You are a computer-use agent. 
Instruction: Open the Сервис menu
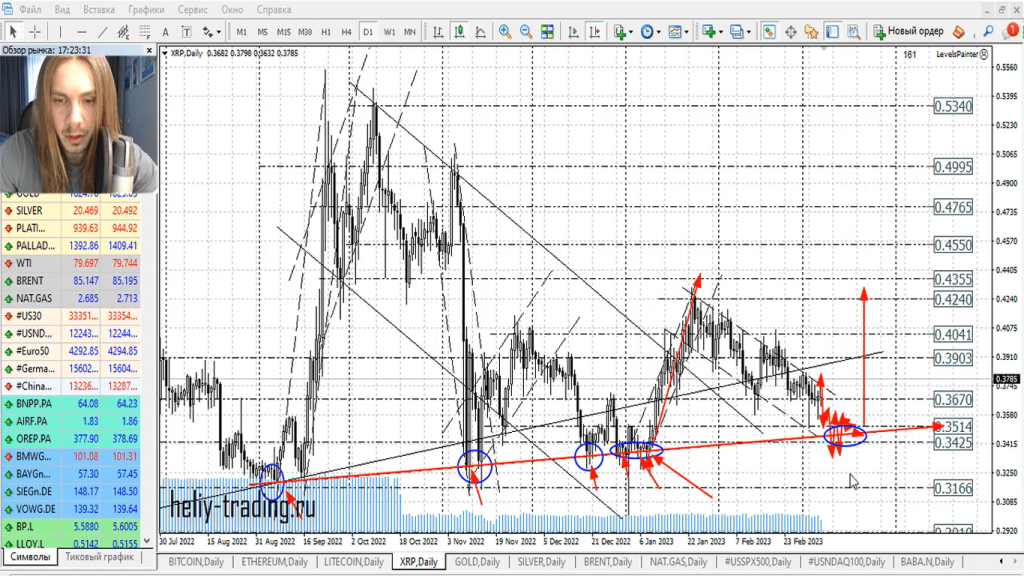point(192,9)
